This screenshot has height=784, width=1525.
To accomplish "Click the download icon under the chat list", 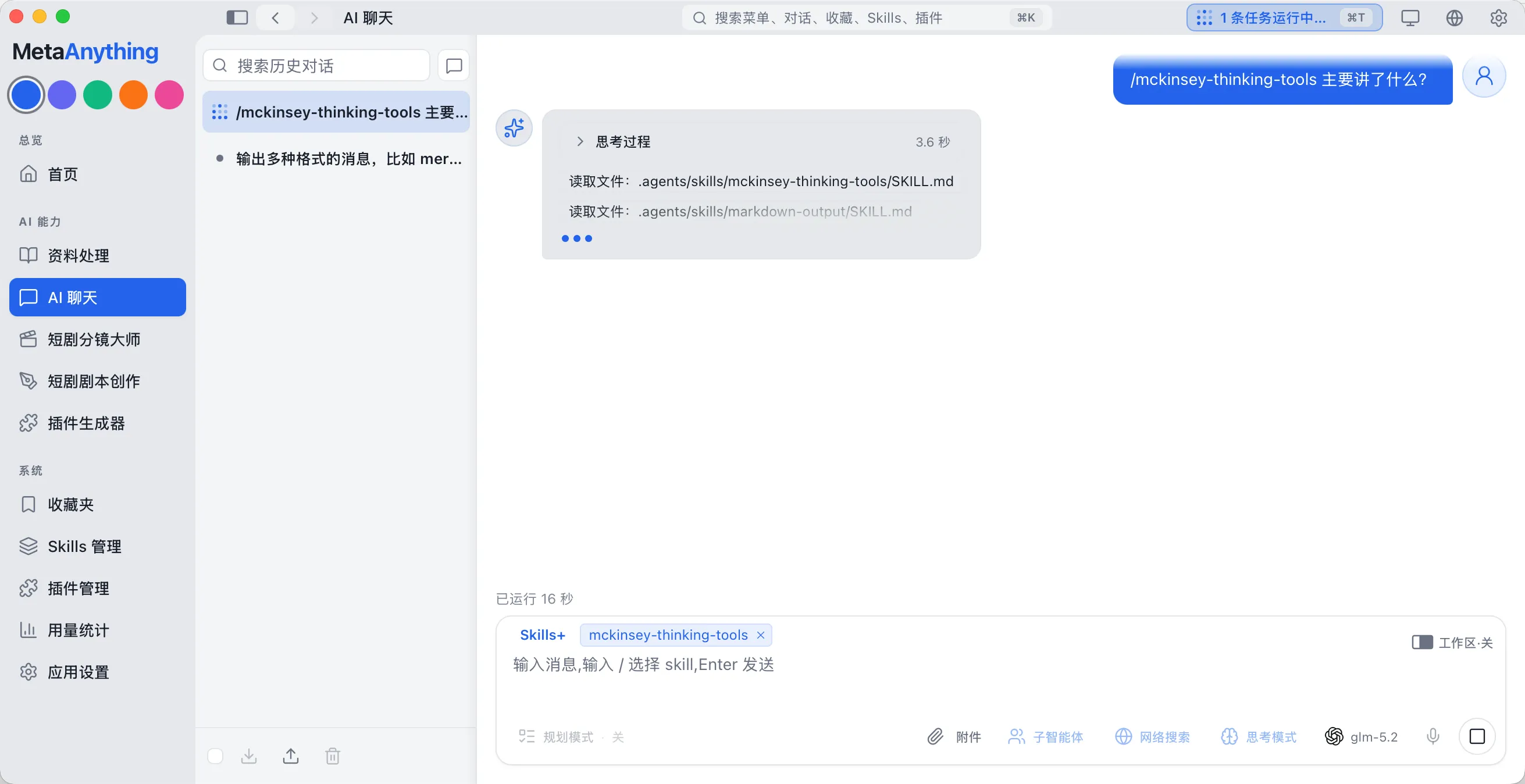I will [250, 756].
